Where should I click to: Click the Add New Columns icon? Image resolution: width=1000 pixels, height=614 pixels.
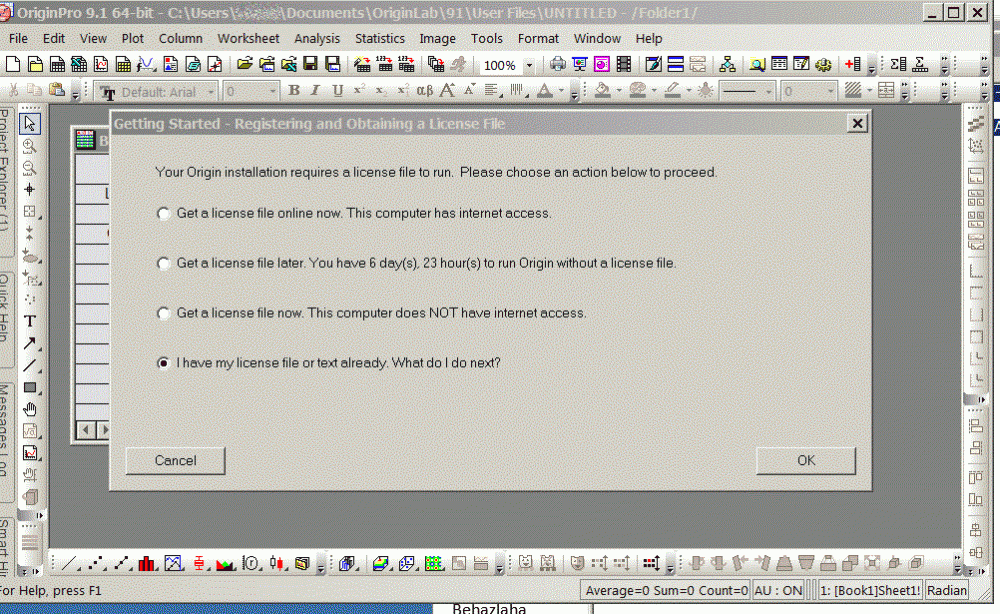[852, 65]
